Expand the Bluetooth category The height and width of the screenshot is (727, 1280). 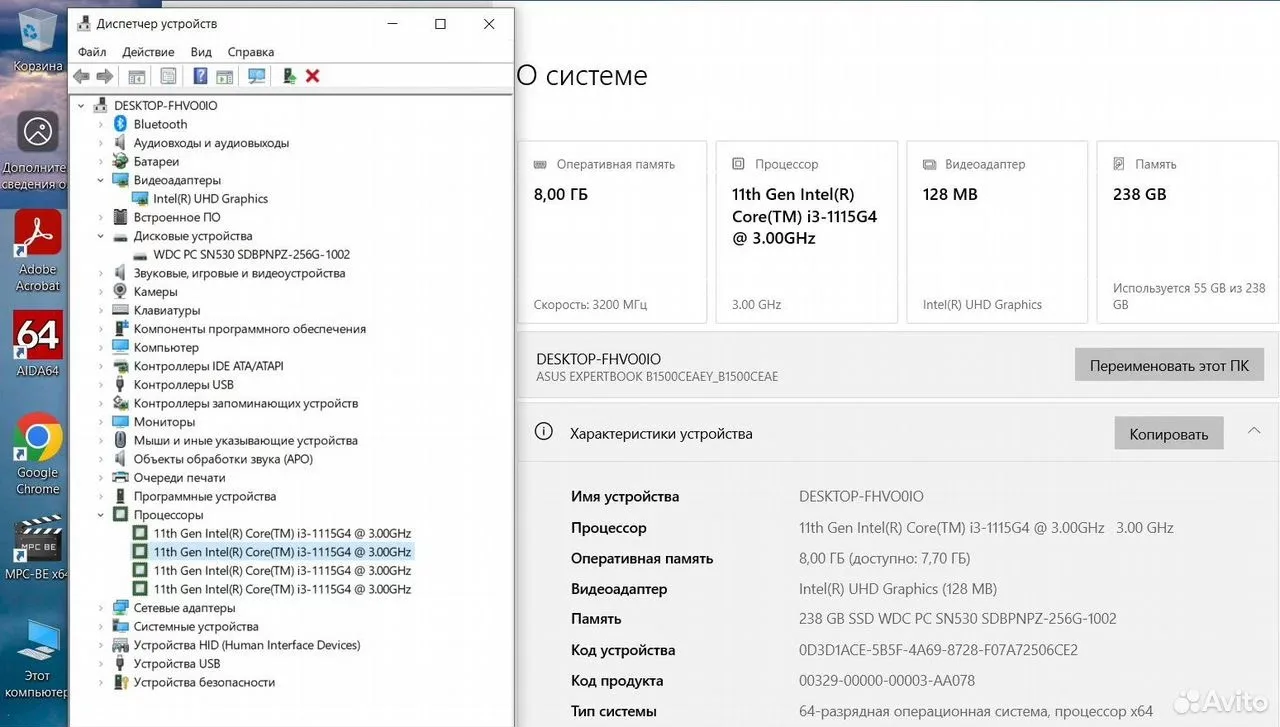click(100, 124)
